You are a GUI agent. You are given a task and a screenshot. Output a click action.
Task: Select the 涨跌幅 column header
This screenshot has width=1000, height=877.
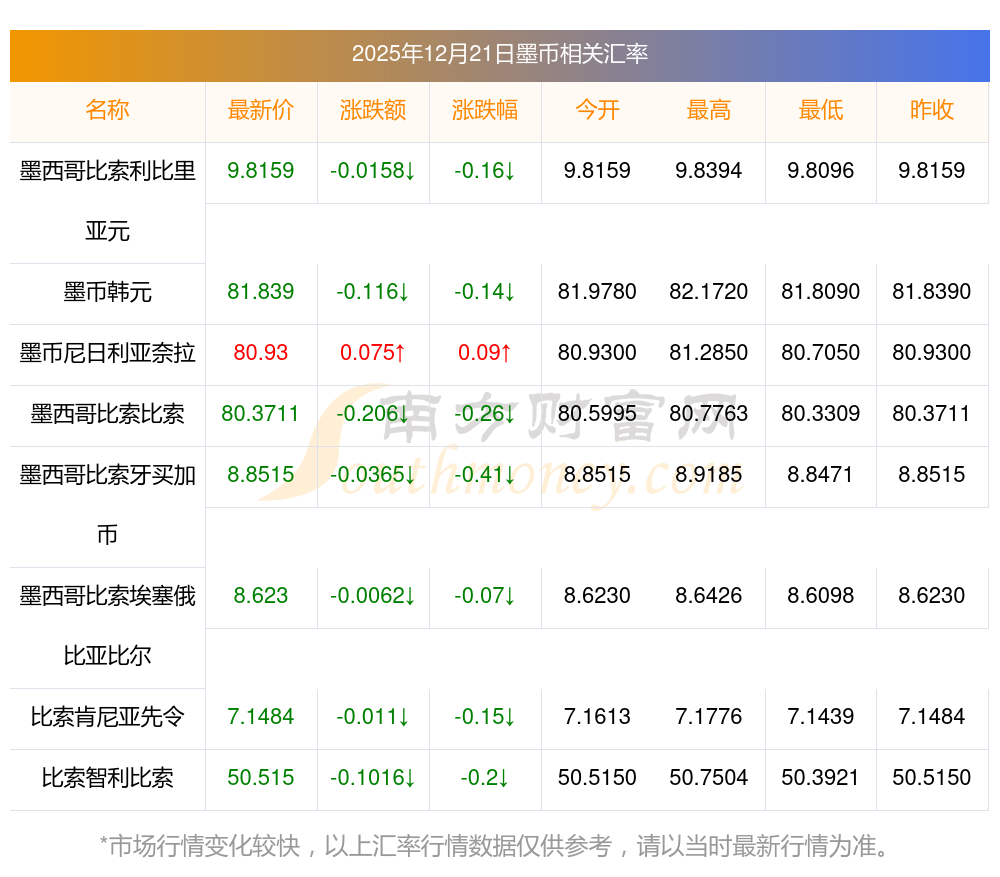(485, 111)
